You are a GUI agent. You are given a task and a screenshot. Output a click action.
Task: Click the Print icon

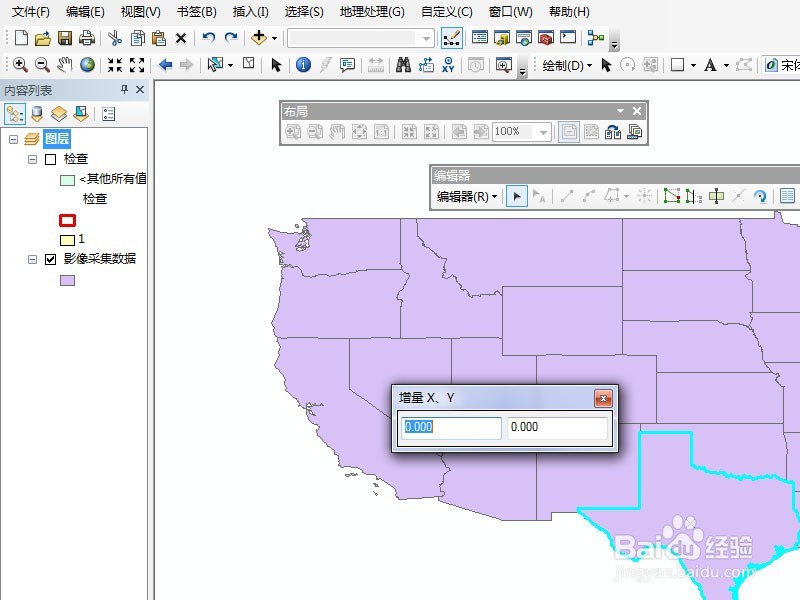point(87,38)
